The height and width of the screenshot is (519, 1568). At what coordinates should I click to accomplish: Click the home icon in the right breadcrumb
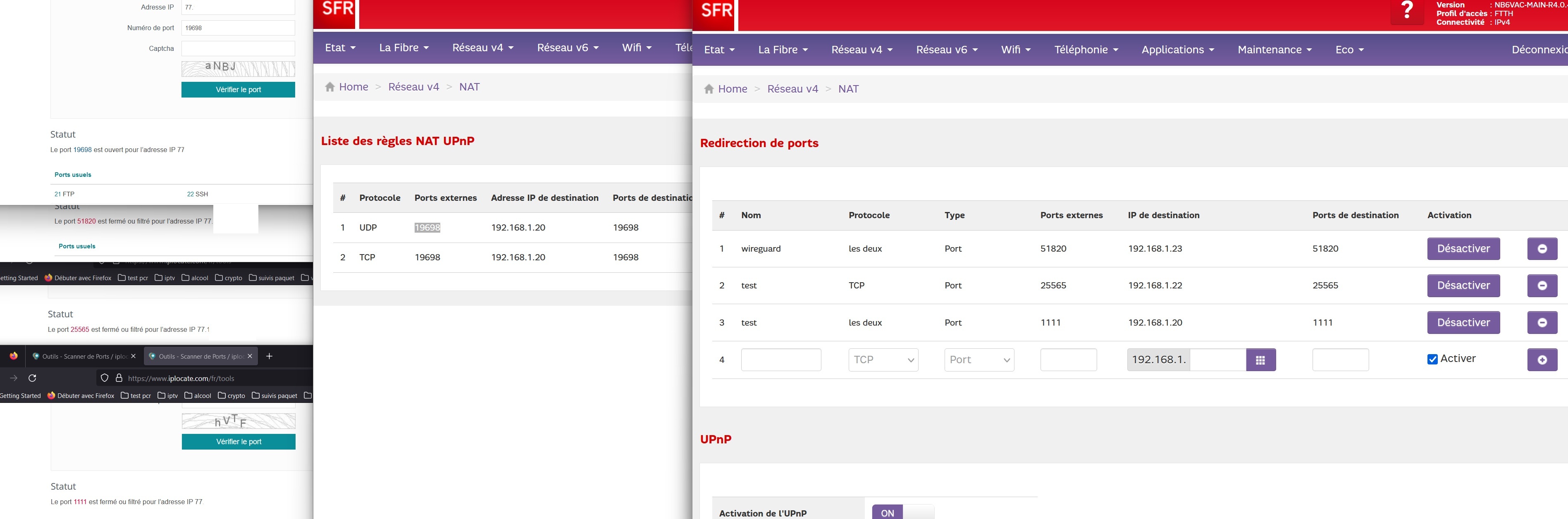709,89
